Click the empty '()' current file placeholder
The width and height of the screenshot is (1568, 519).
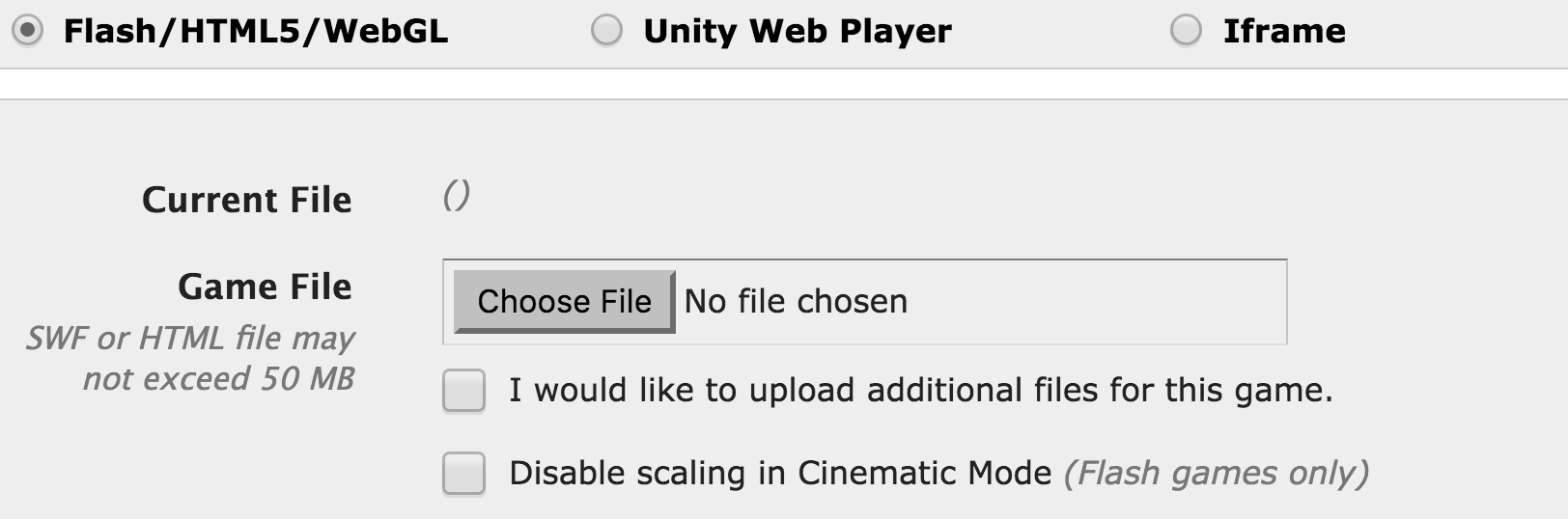click(x=456, y=196)
